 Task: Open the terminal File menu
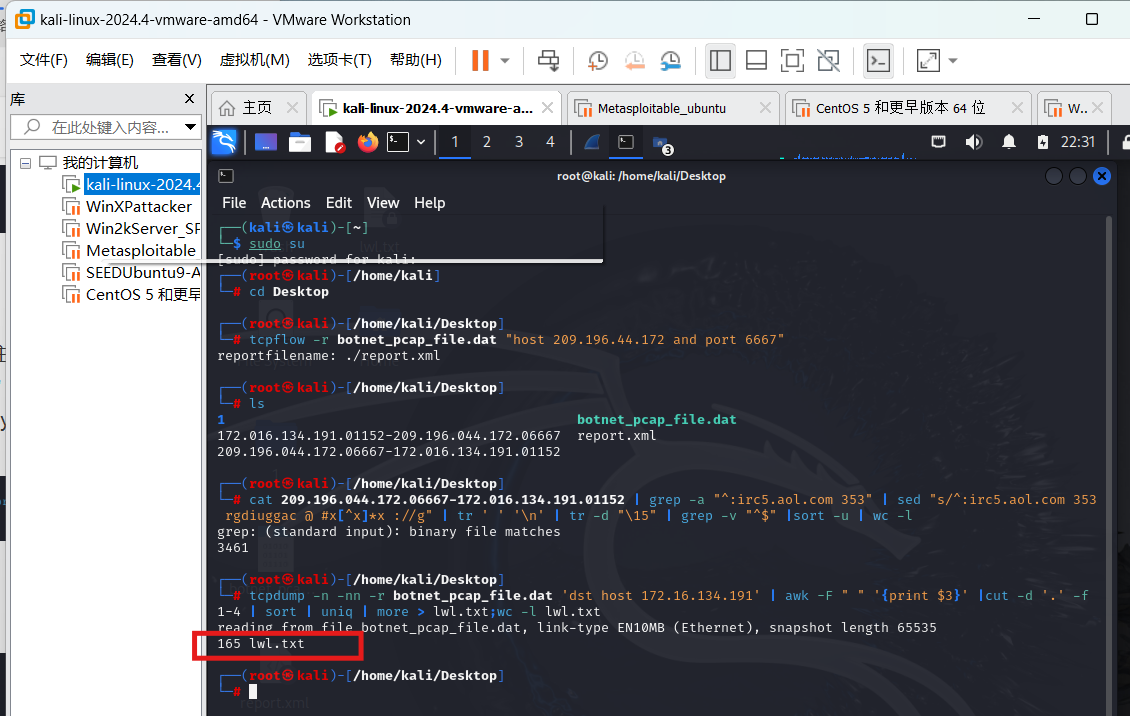coord(234,203)
